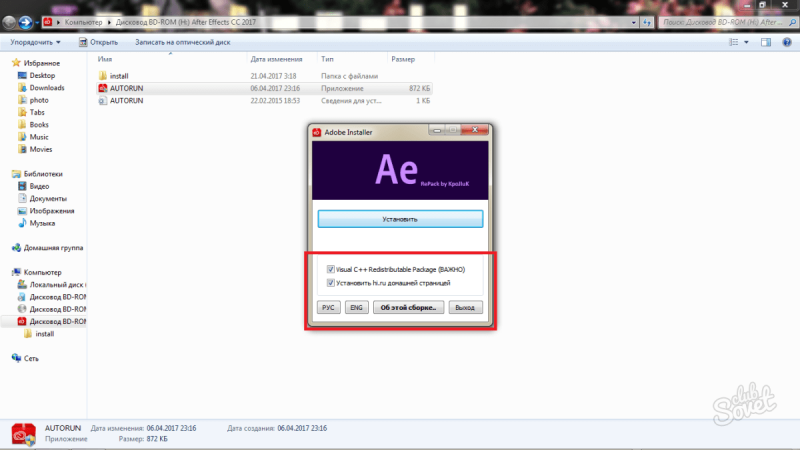The width and height of the screenshot is (800, 450).
Task: Click the refresh button by address bar
Action: point(647,22)
